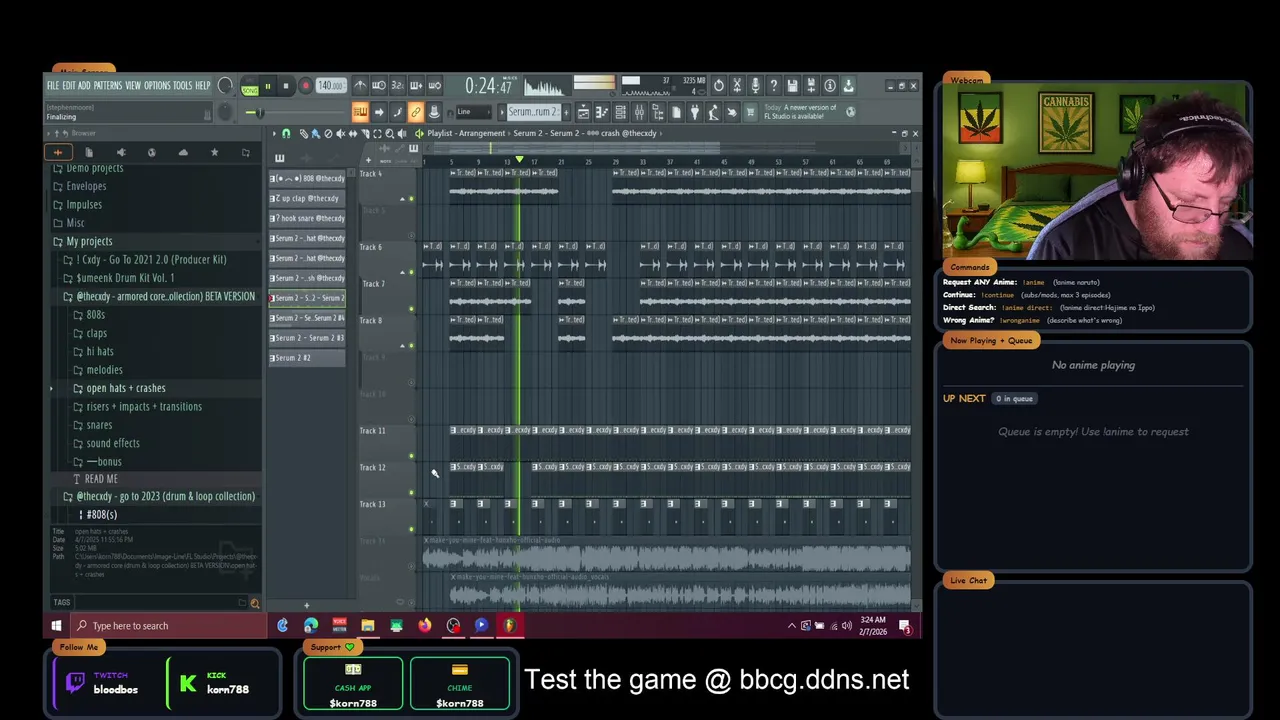Open the playlist view toolbar icon

click(x=584, y=112)
